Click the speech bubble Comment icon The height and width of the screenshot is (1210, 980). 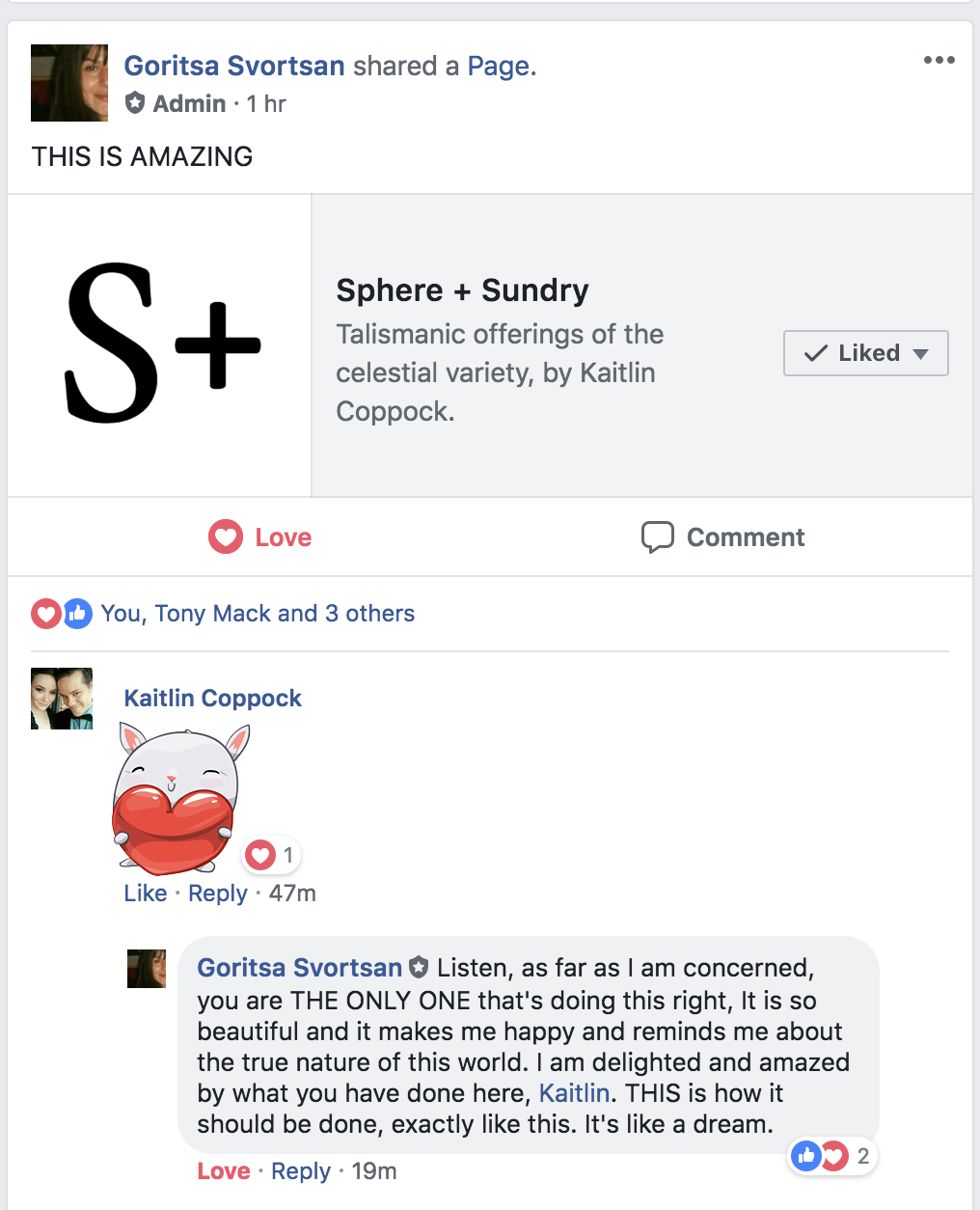click(658, 537)
